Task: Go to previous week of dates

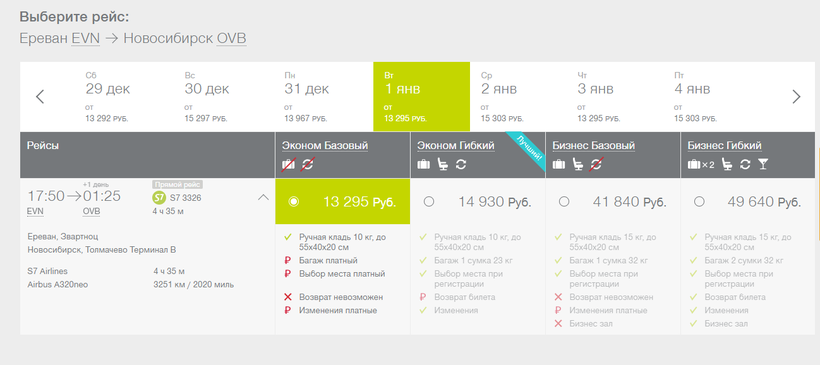Action: [40, 97]
